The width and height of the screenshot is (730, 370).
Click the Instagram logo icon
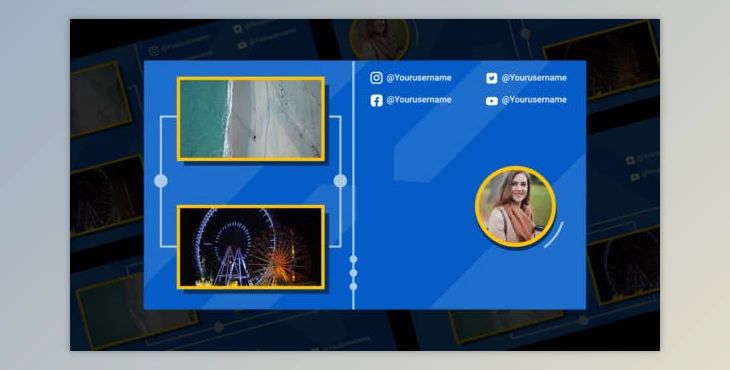(x=376, y=78)
